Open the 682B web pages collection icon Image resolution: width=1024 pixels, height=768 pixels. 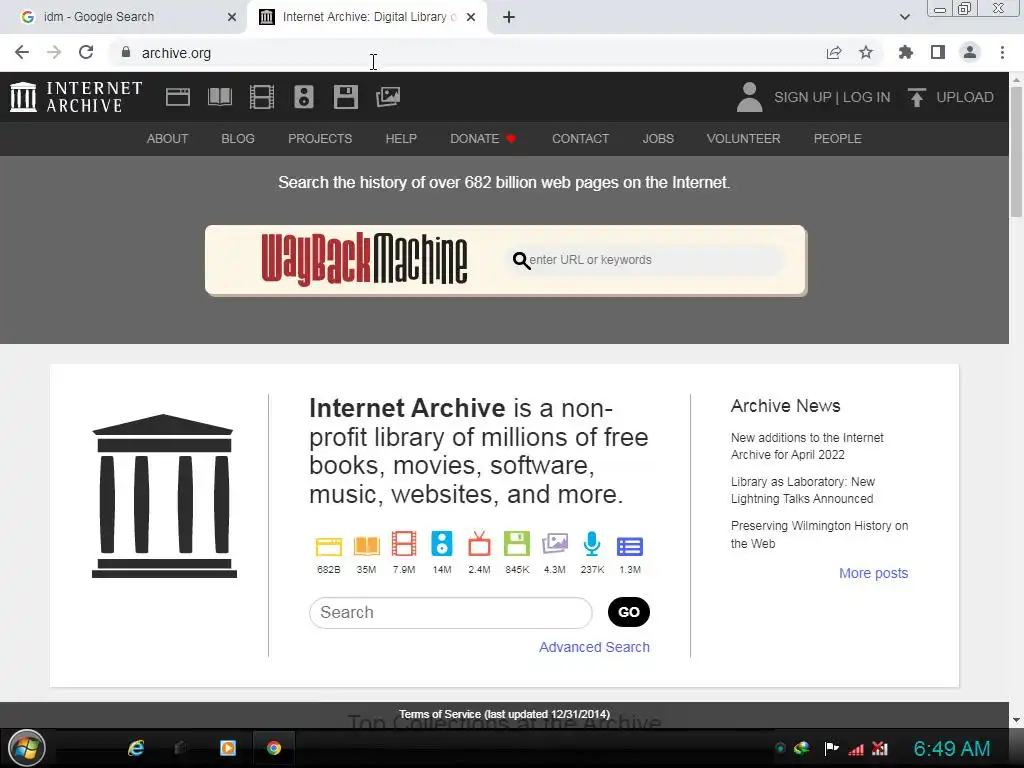pyautogui.click(x=328, y=545)
